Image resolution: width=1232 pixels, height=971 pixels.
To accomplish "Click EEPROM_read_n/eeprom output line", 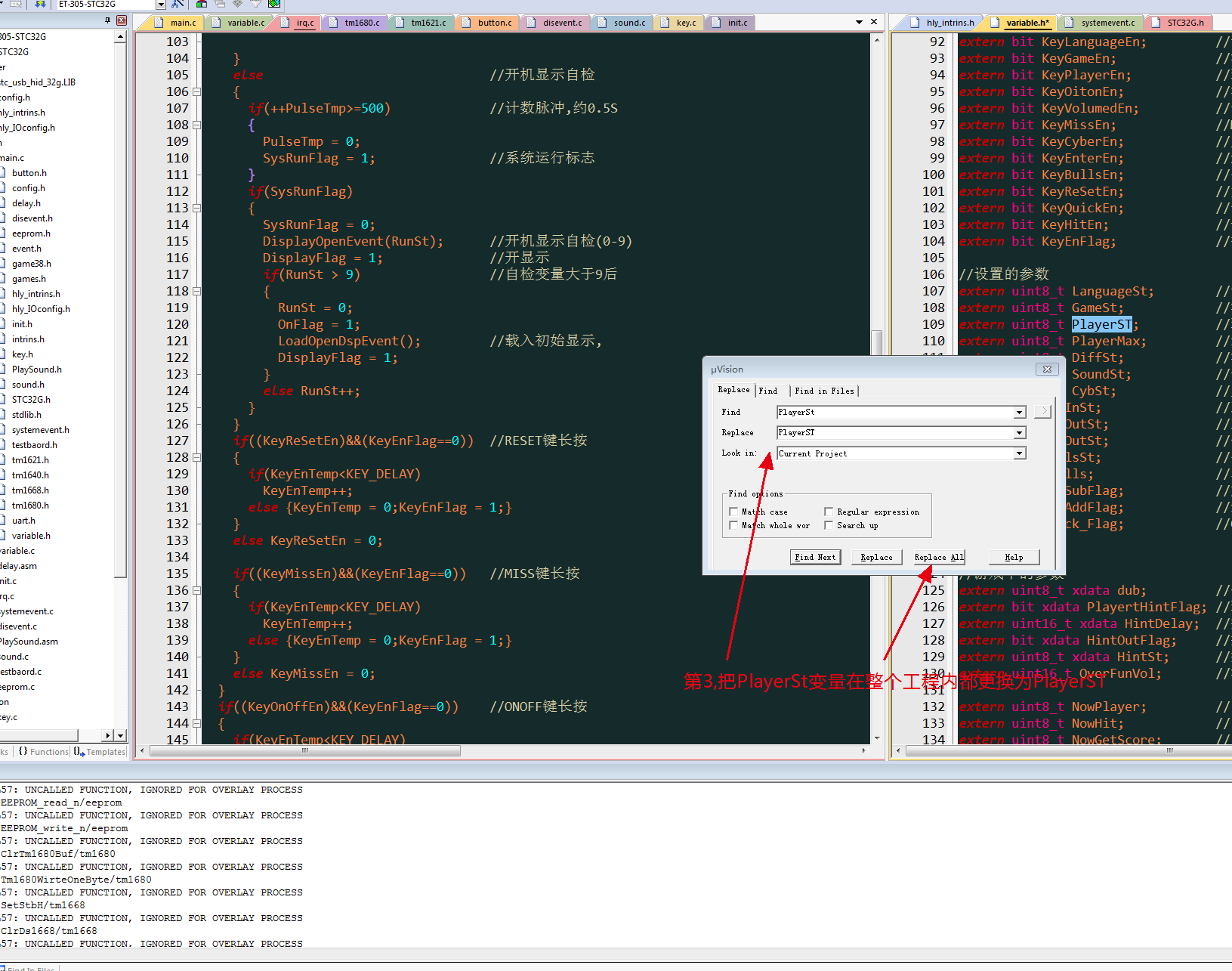I will pyautogui.click(x=61, y=802).
